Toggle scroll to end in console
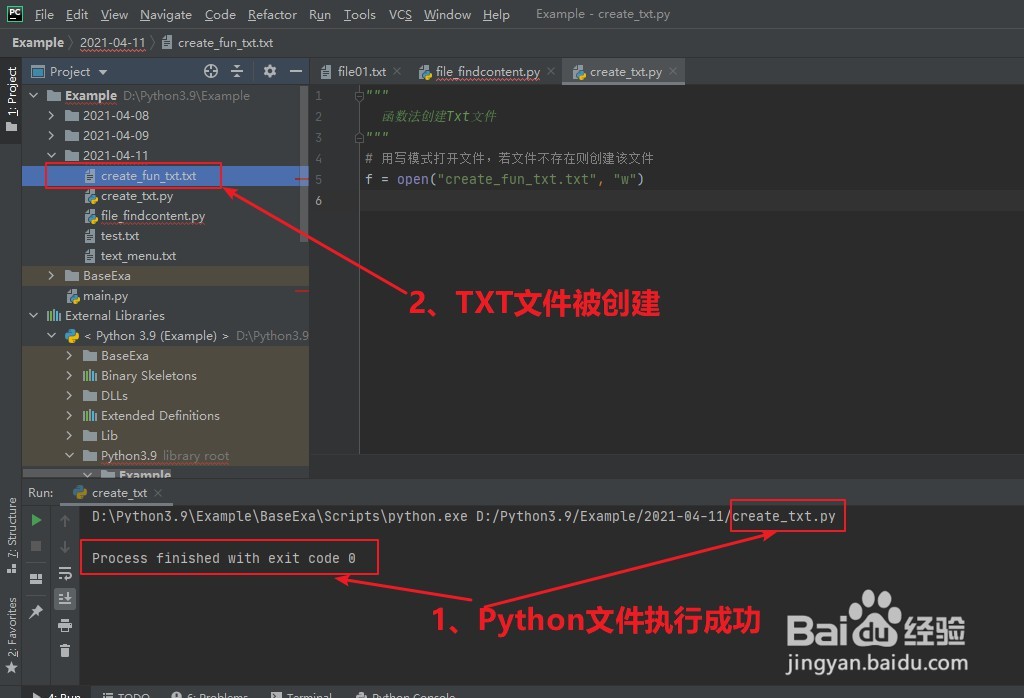 click(65, 598)
